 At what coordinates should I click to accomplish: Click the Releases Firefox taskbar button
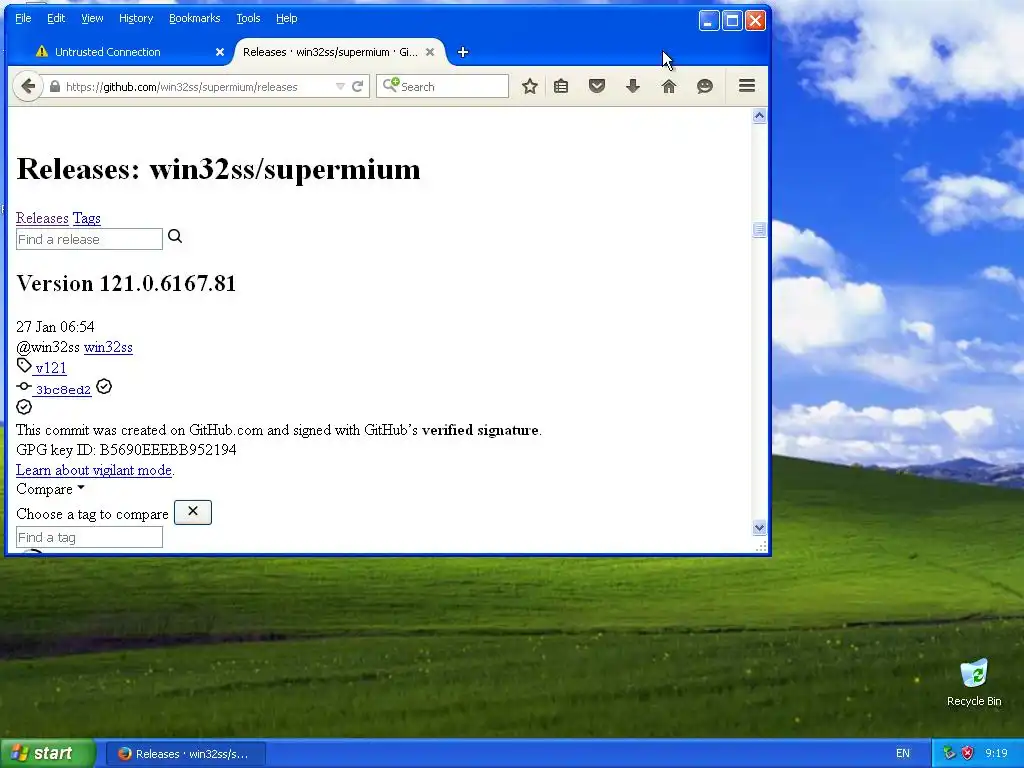(185, 754)
